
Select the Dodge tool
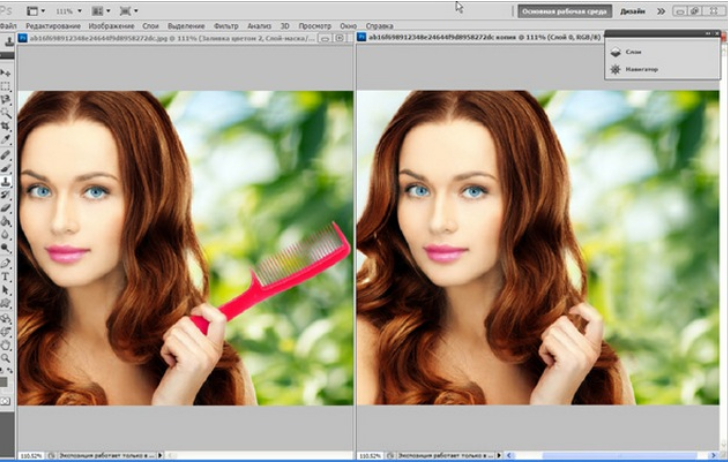pyautogui.click(x=6, y=248)
